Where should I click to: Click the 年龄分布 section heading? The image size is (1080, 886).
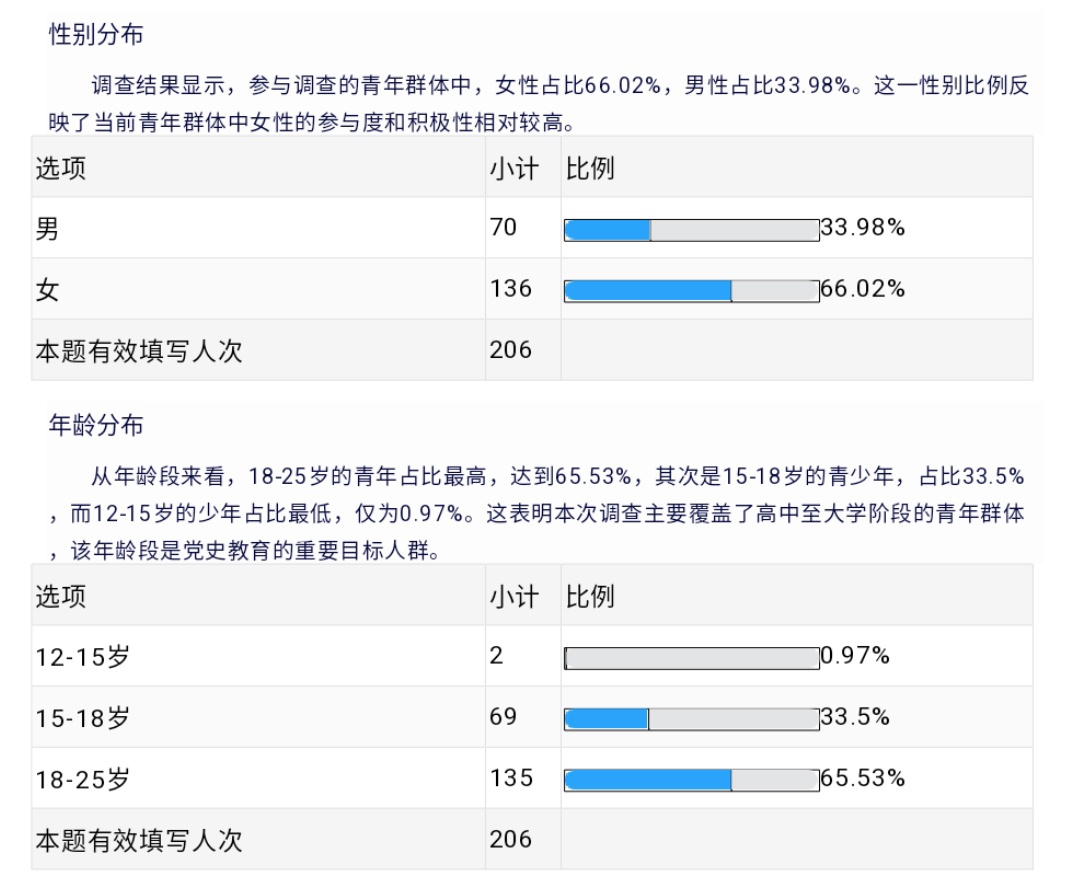(96, 424)
